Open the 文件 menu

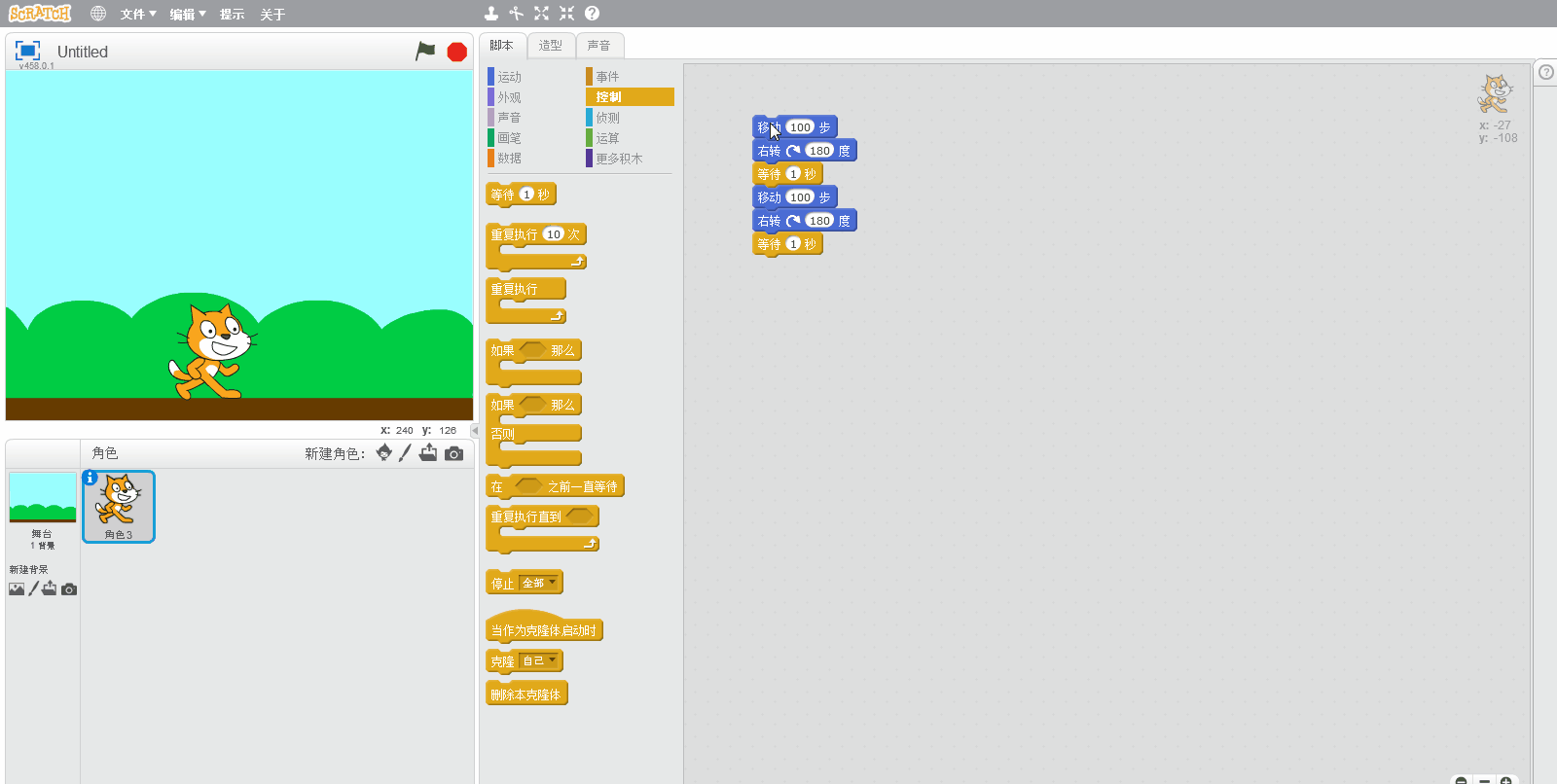[137, 15]
